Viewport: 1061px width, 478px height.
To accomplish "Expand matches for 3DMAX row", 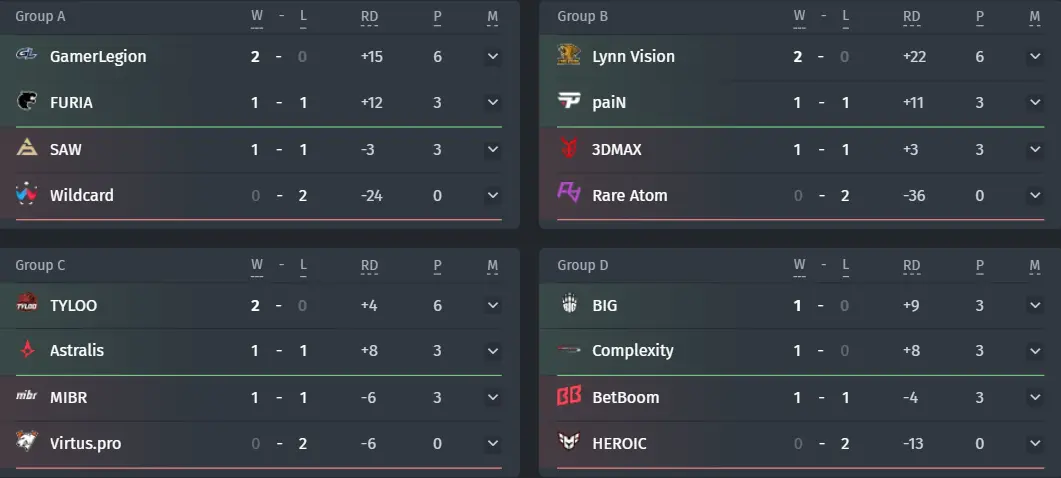I will [1035, 149].
